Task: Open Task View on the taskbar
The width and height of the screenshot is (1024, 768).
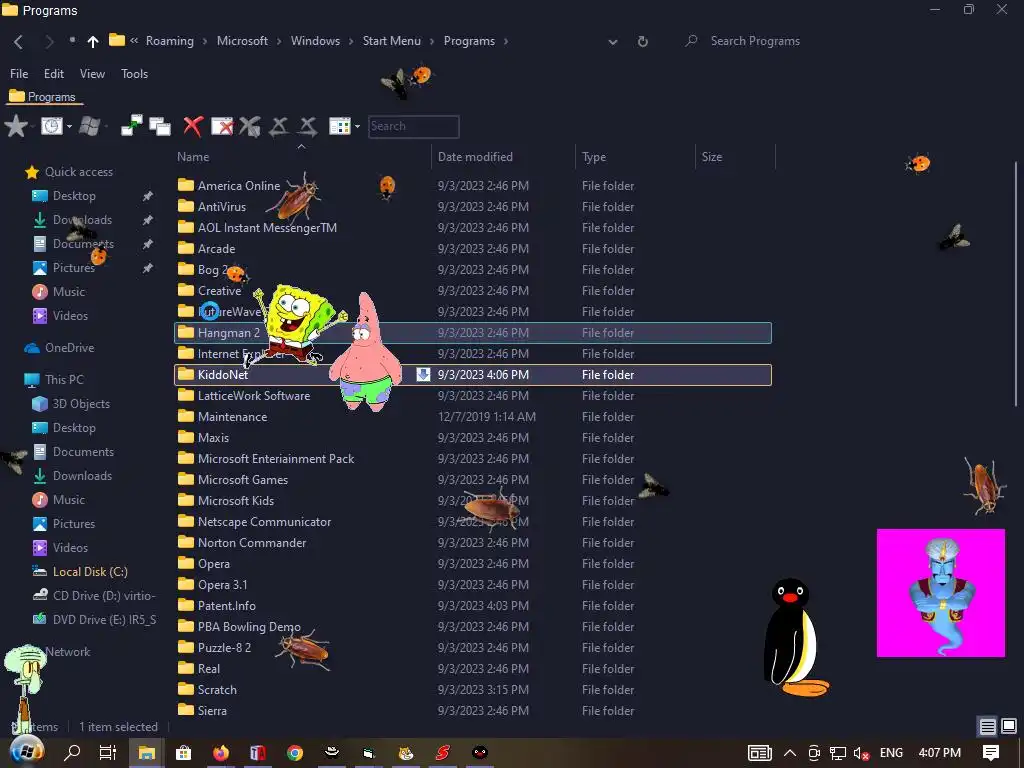Action: 108,752
